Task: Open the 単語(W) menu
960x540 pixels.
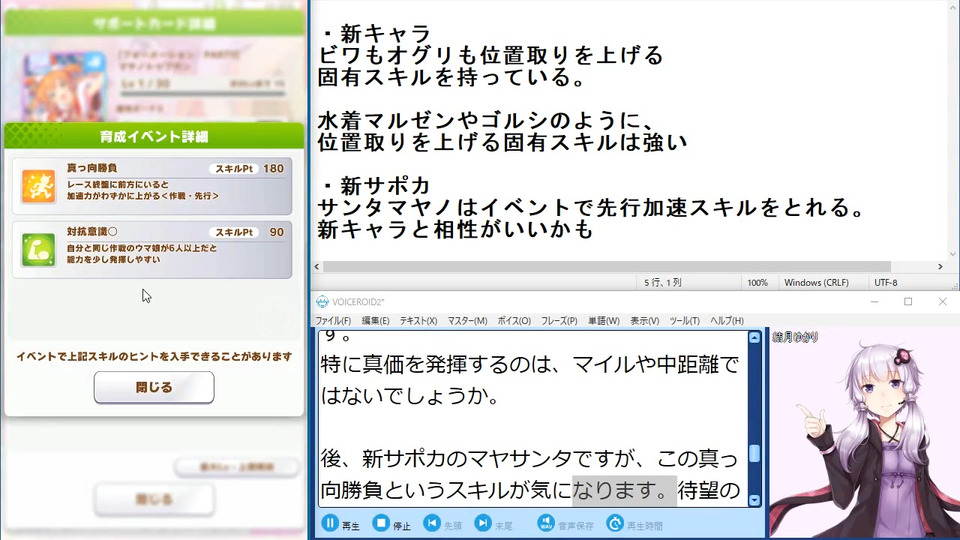Action: [x=604, y=321]
